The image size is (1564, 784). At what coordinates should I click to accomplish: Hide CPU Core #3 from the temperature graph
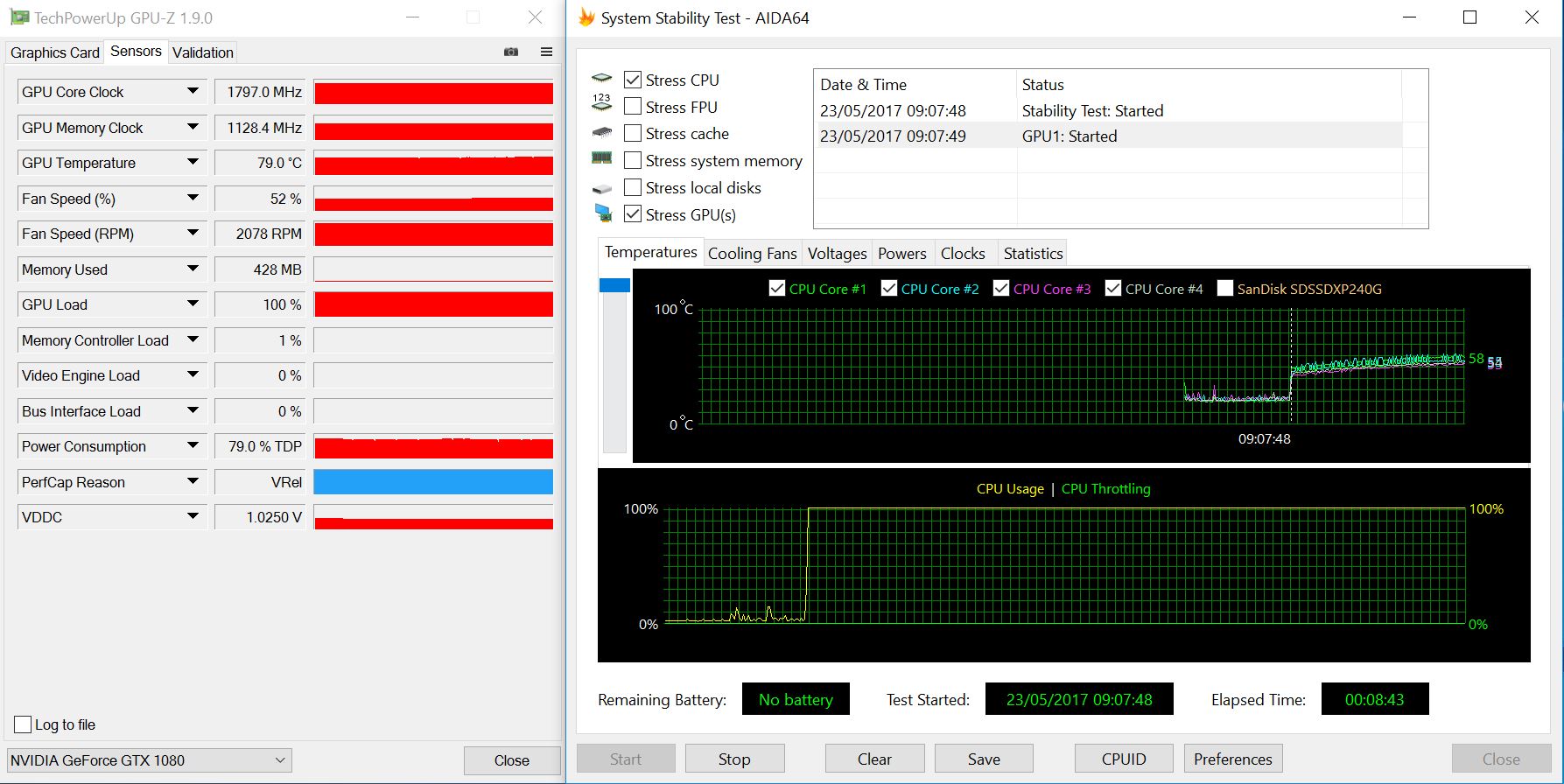(1000, 289)
